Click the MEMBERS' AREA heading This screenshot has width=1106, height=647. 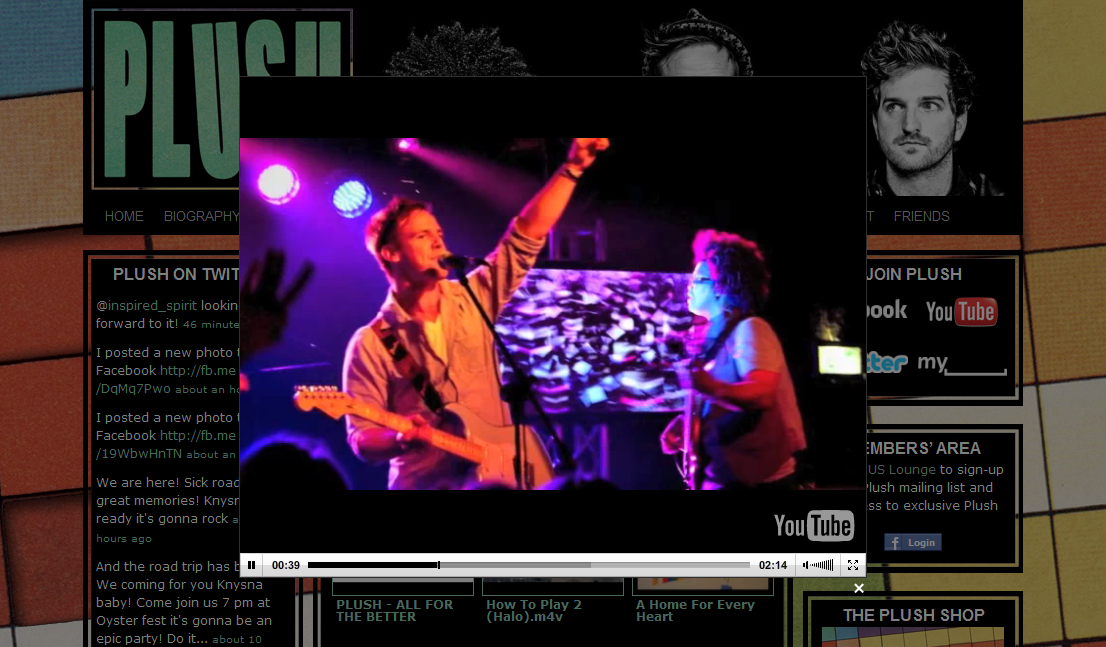point(924,449)
